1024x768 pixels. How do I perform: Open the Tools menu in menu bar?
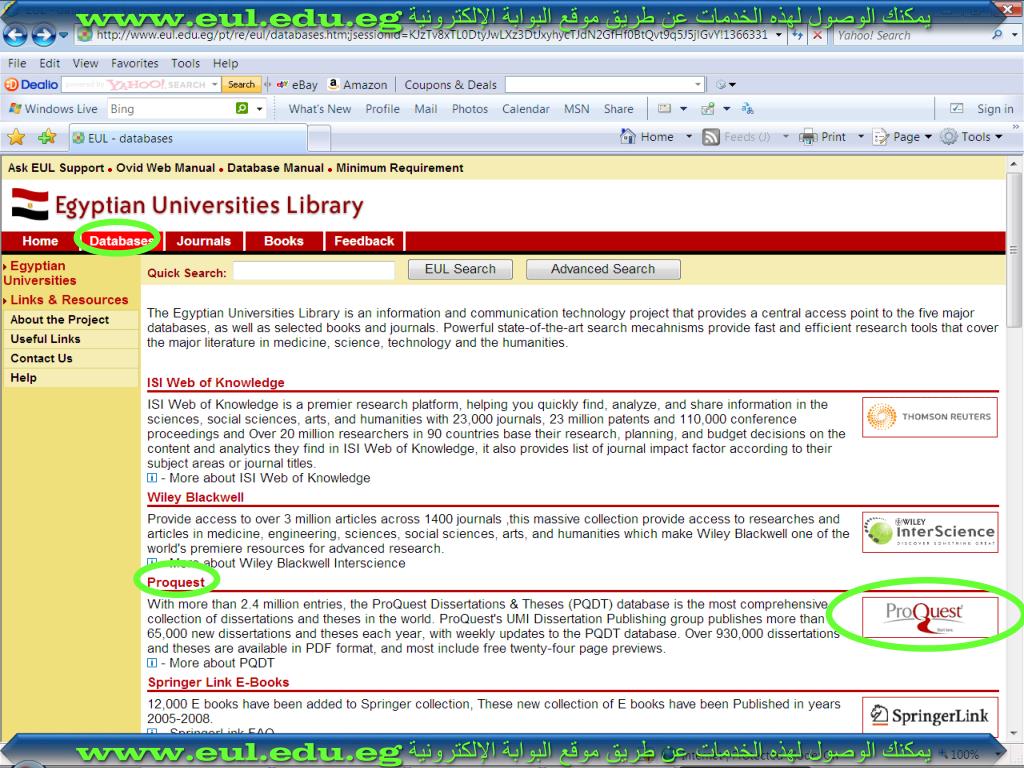click(185, 63)
